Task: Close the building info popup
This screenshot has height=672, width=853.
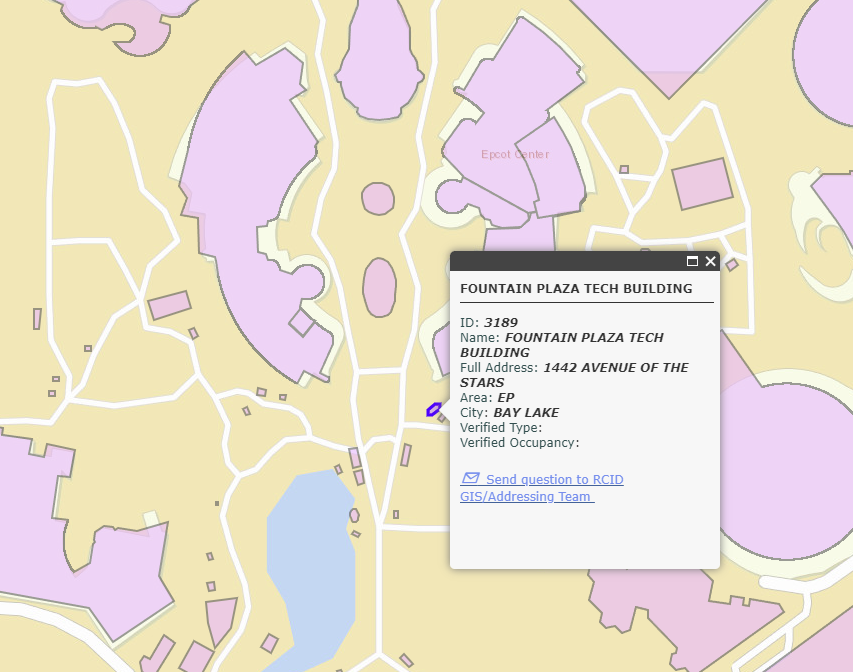Action: click(x=711, y=261)
